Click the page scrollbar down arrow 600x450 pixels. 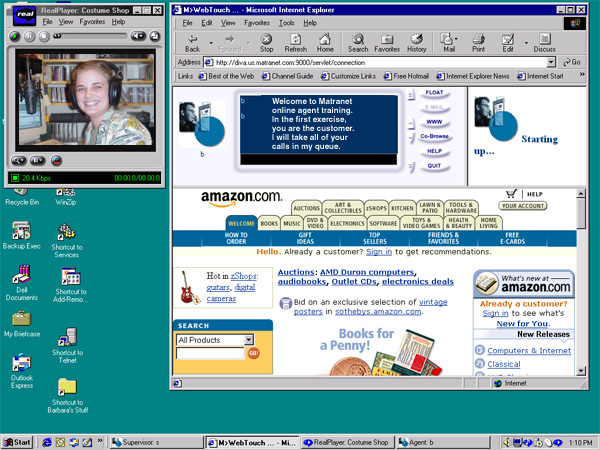(581, 370)
